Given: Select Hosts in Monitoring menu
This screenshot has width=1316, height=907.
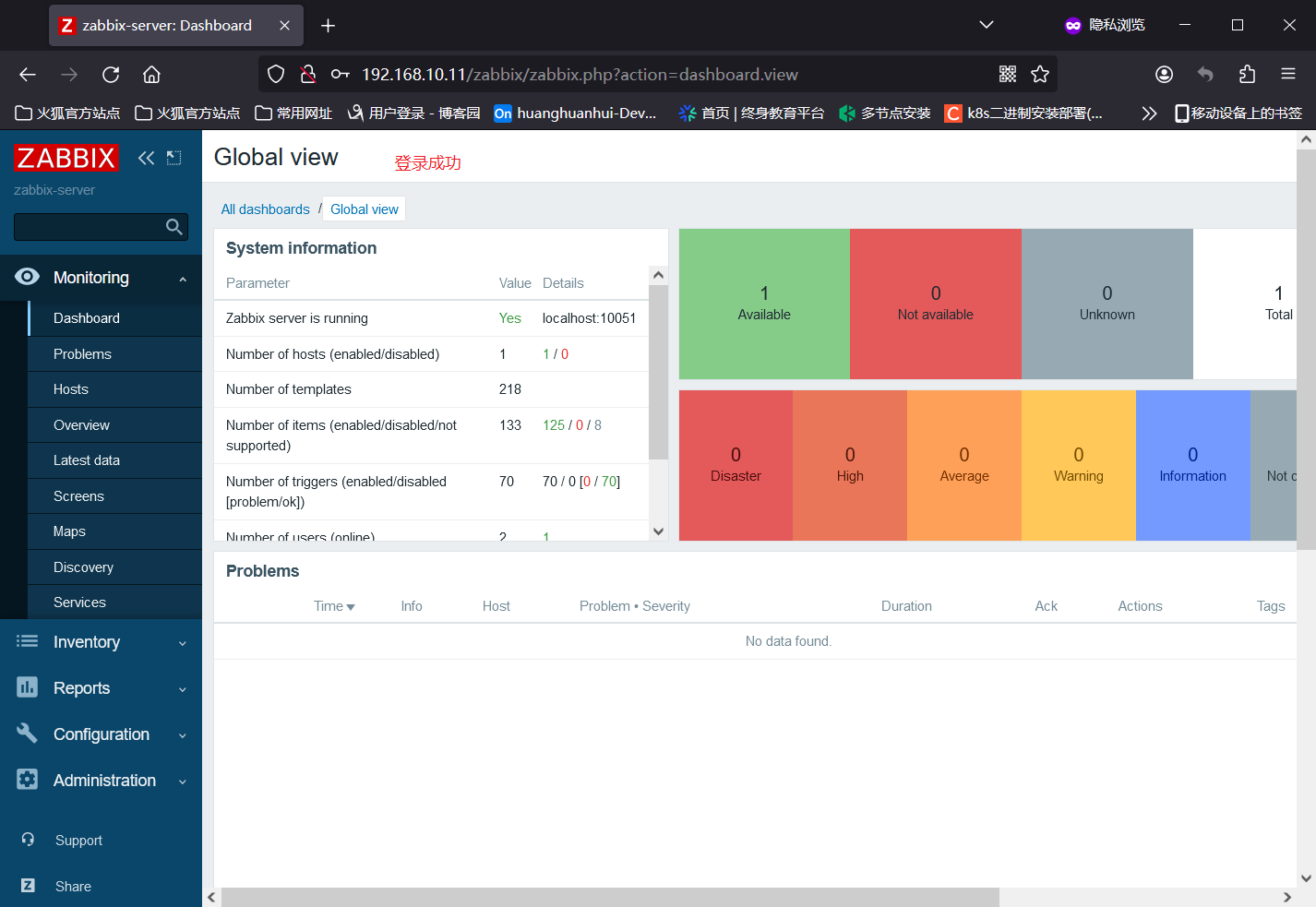Looking at the screenshot, I should point(115,389).
